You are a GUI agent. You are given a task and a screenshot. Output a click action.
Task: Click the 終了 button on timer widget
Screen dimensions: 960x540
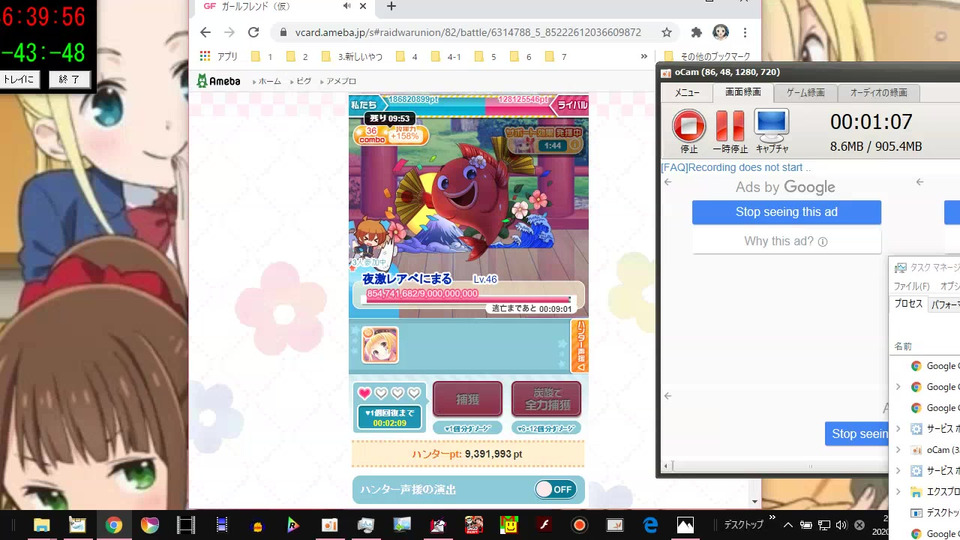pos(69,79)
